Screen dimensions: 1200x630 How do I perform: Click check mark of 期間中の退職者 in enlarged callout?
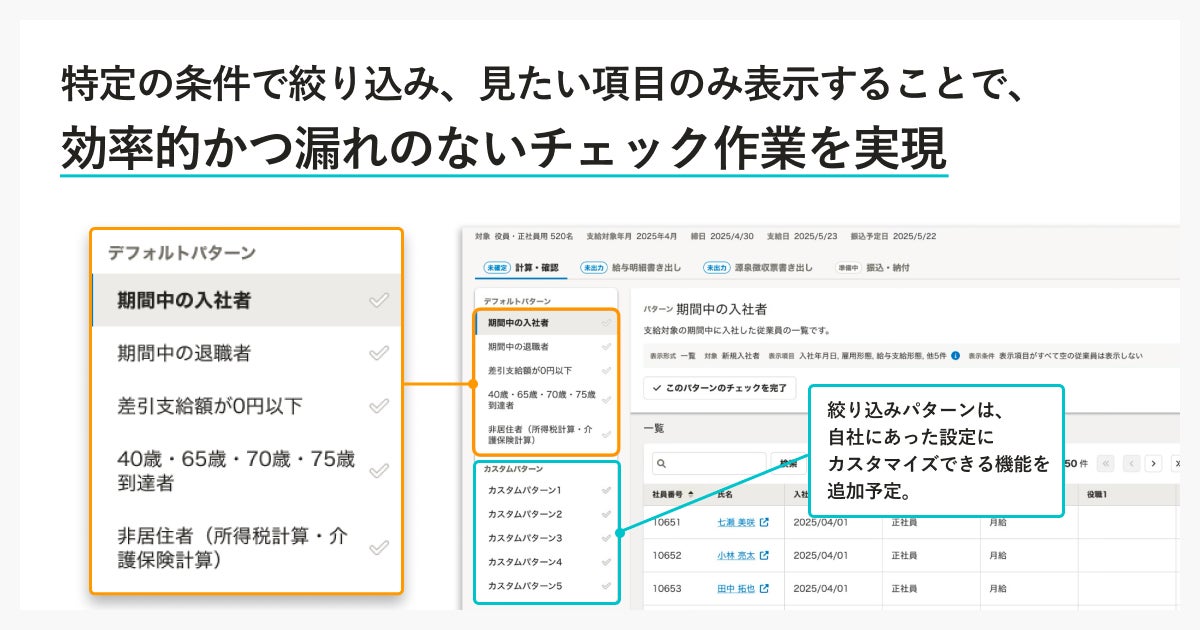coord(378,352)
